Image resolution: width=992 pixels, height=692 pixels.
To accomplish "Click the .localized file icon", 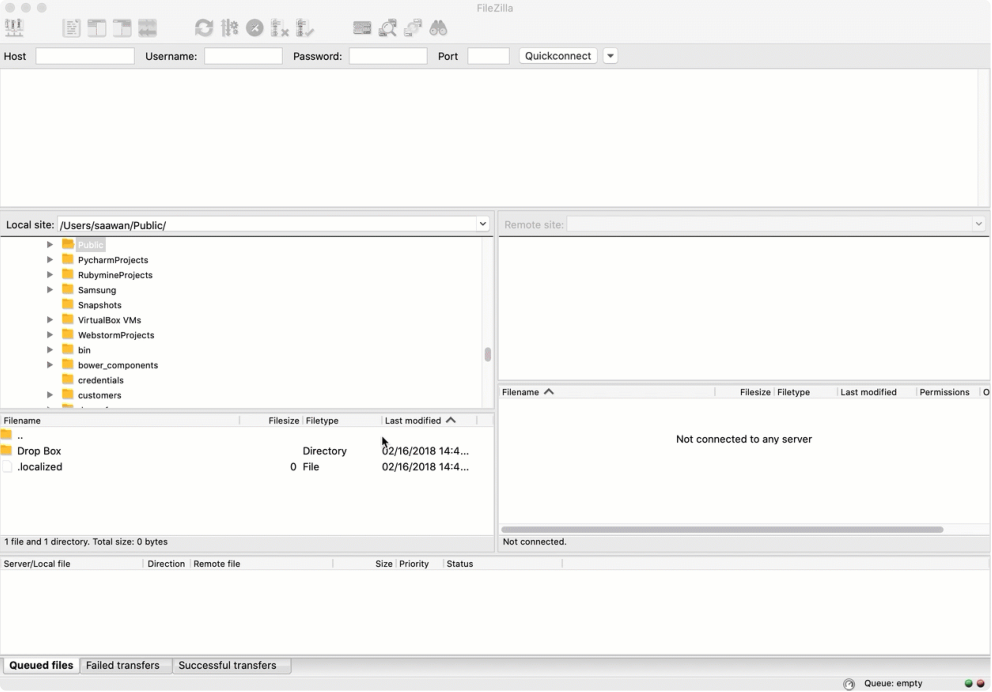I will [x=7, y=467].
